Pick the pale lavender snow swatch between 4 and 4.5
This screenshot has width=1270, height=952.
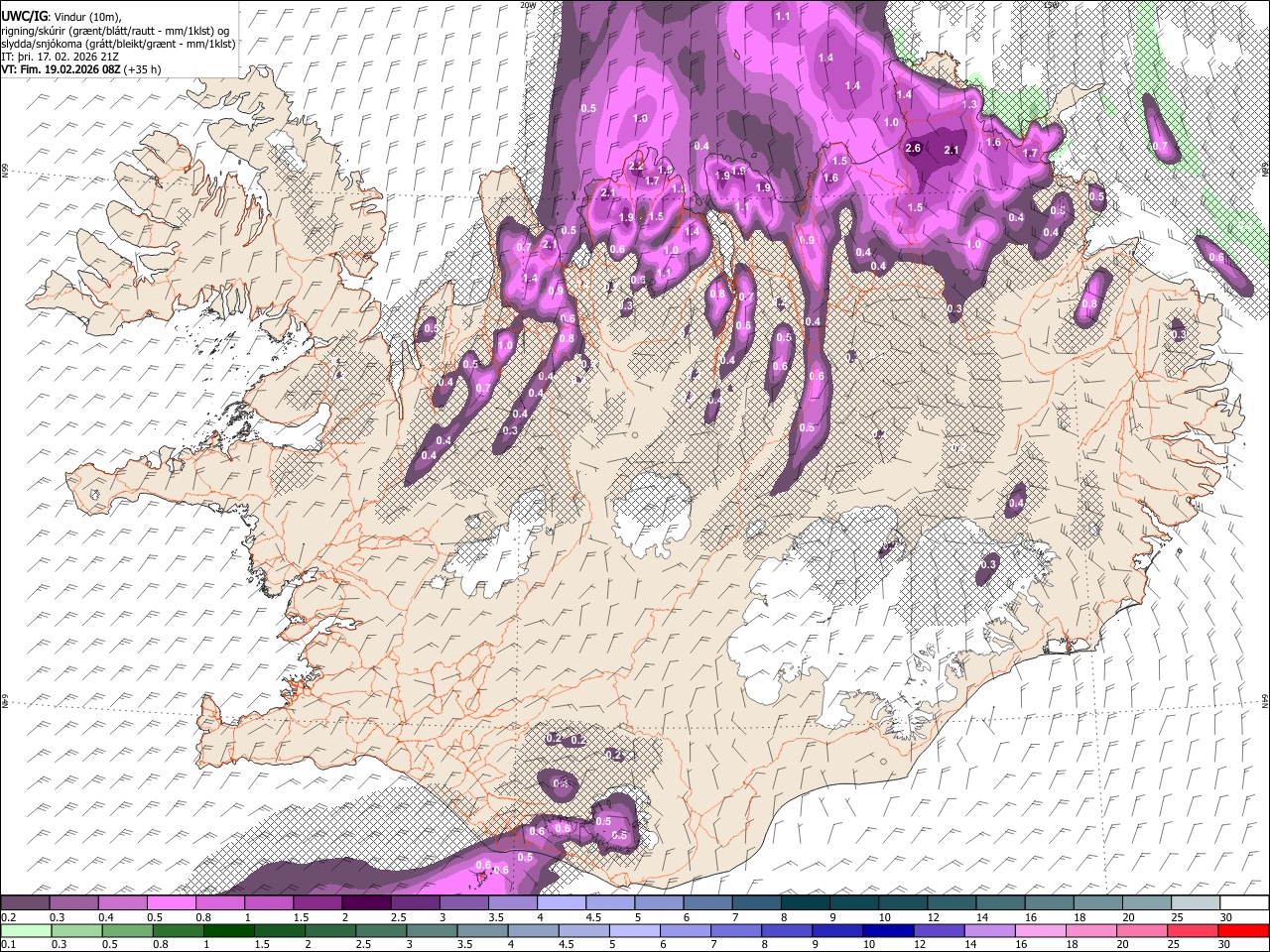click(x=562, y=902)
